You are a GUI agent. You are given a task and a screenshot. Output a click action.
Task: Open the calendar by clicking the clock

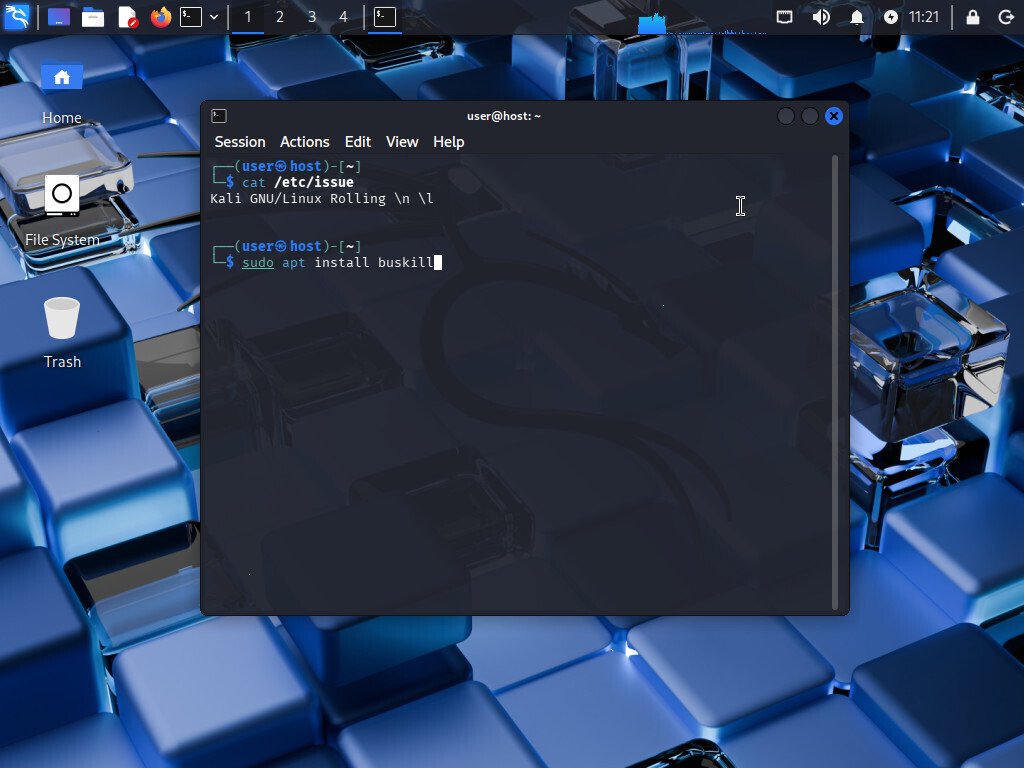pos(923,17)
